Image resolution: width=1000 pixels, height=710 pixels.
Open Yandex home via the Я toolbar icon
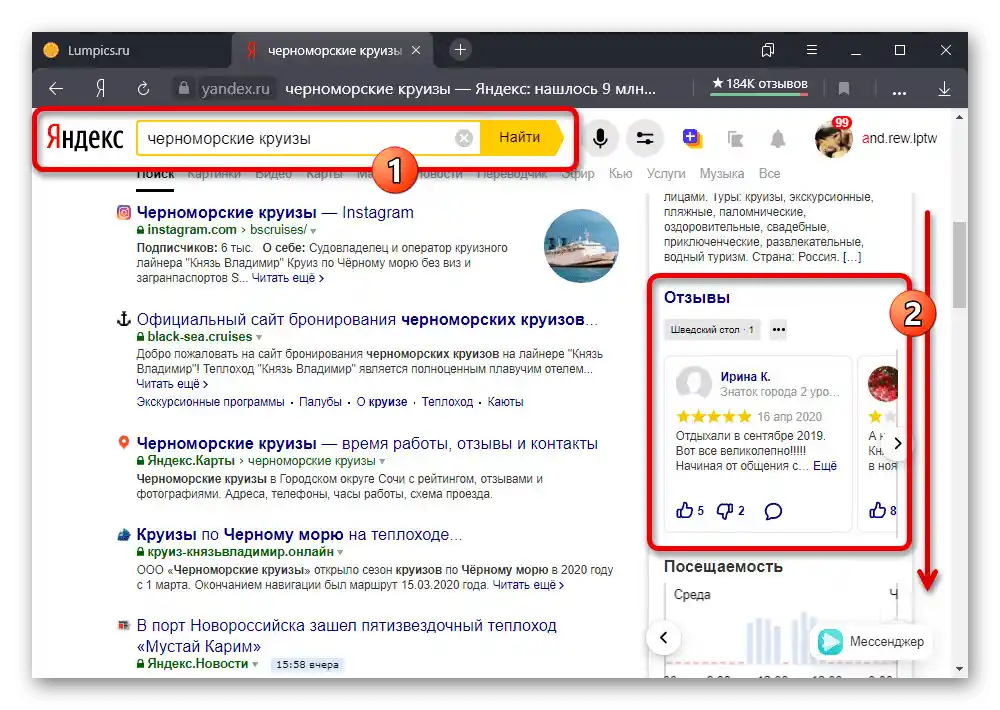click(x=100, y=89)
